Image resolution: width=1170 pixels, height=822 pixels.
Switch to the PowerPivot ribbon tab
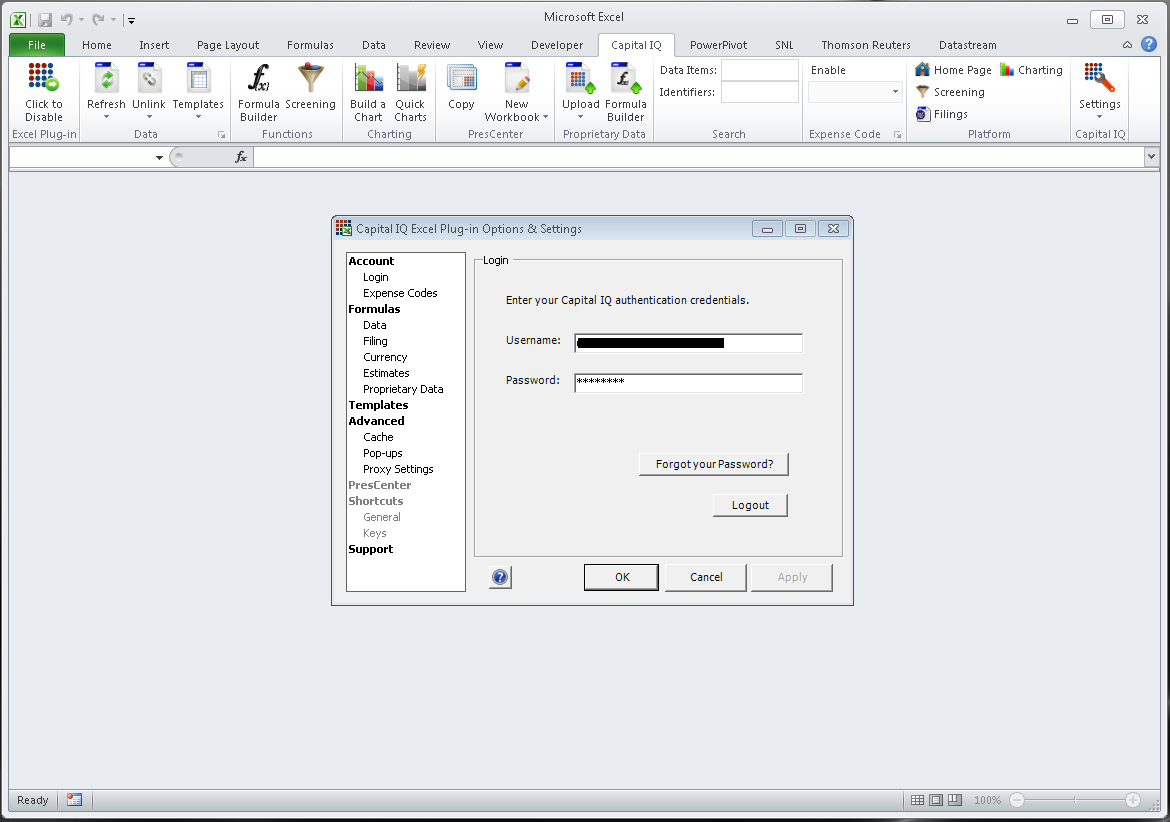[719, 45]
